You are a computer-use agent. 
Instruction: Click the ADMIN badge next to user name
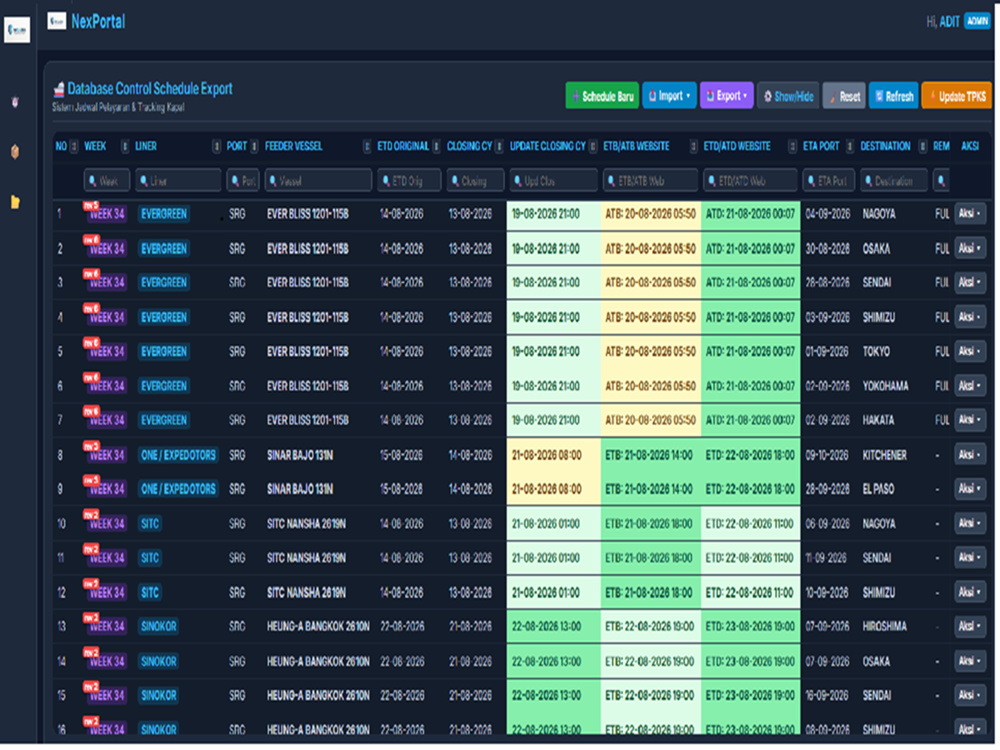click(x=977, y=21)
